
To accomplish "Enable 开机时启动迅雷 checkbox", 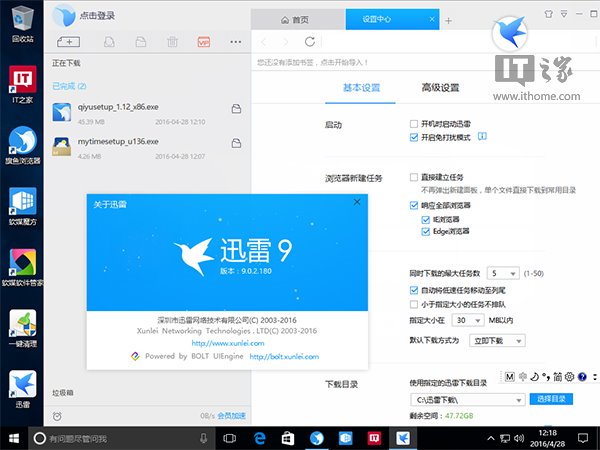I will [x=414, y=124].
